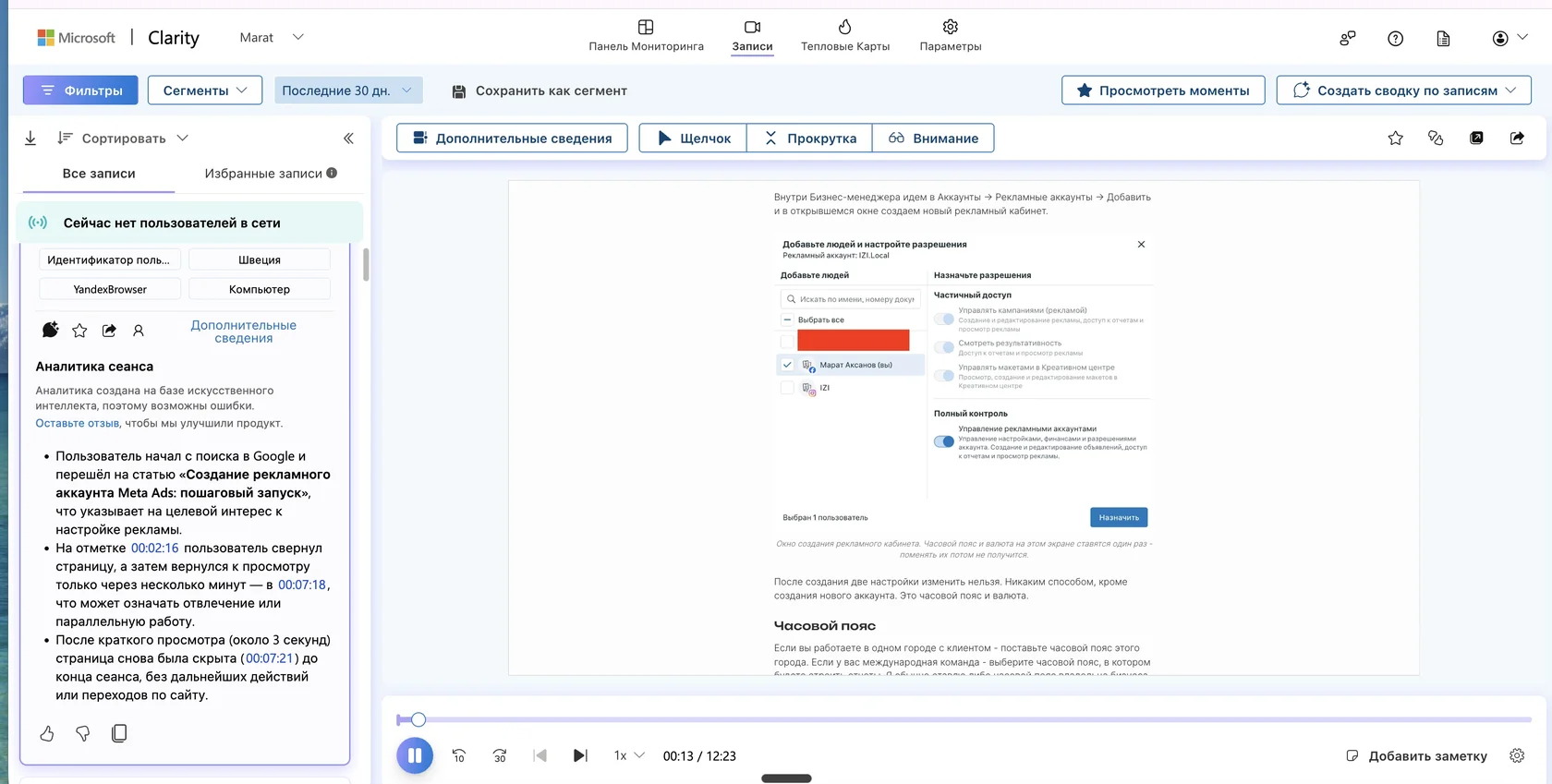This screenshot has width=1552, height=784.
Task: Click the Швеция country tag
Action: pyautogui.click(x=260, y=259)
